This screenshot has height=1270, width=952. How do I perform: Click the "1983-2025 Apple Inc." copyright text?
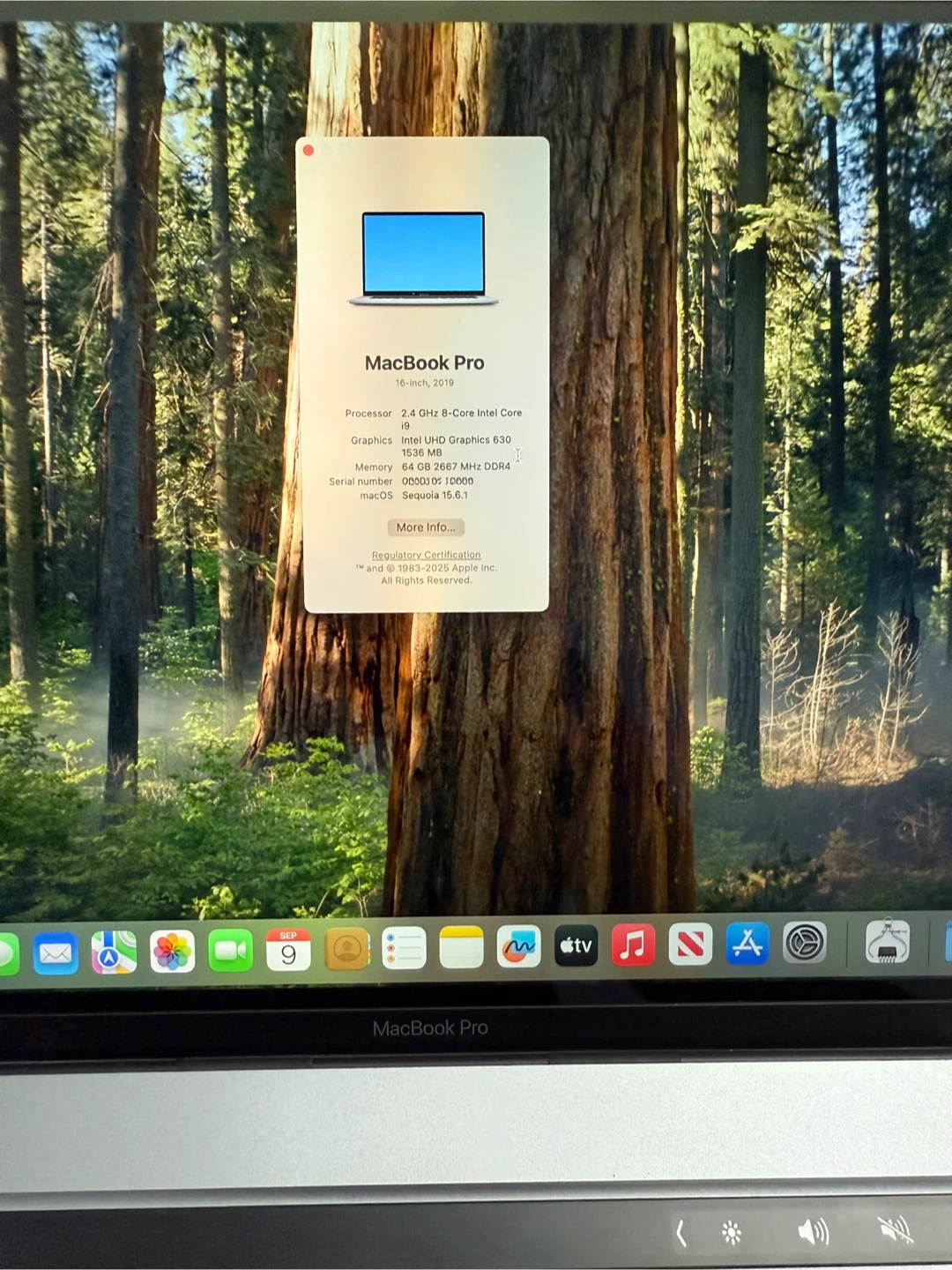coord(447,568)
